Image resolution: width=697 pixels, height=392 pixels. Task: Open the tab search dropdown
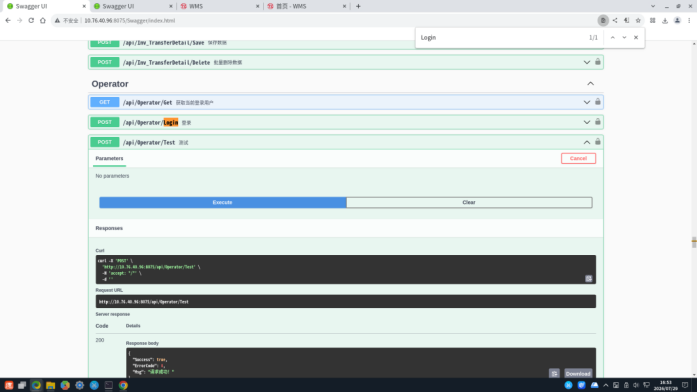(653, 6)
